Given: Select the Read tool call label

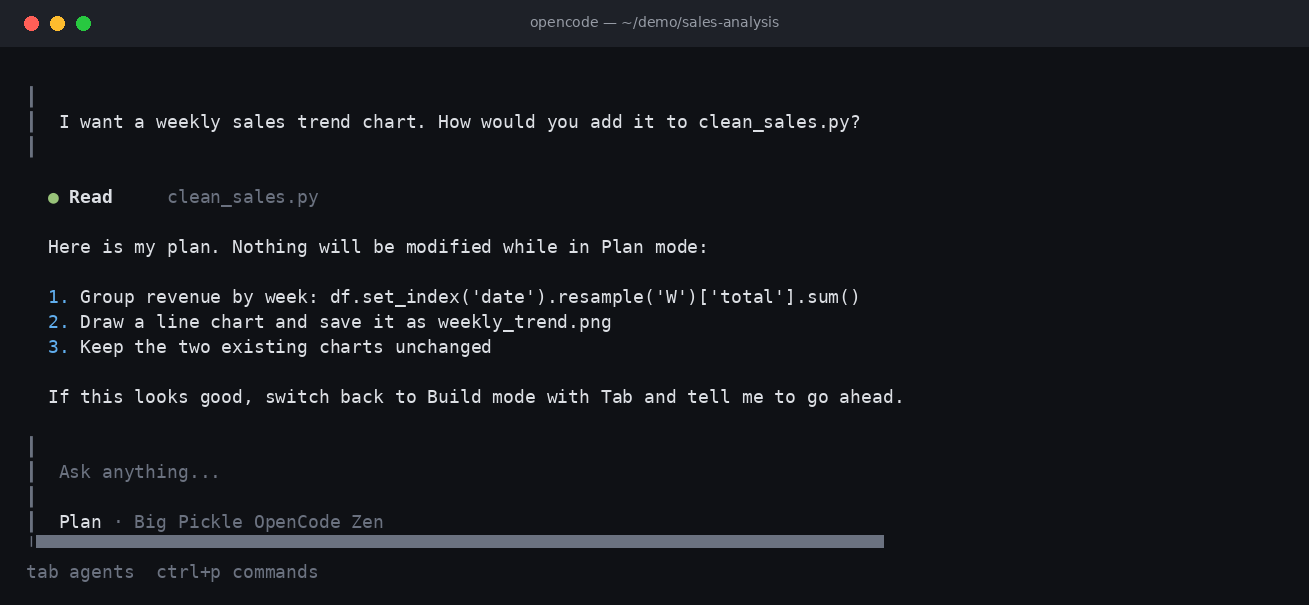Looking at the screenshot, I should (91, 197).
